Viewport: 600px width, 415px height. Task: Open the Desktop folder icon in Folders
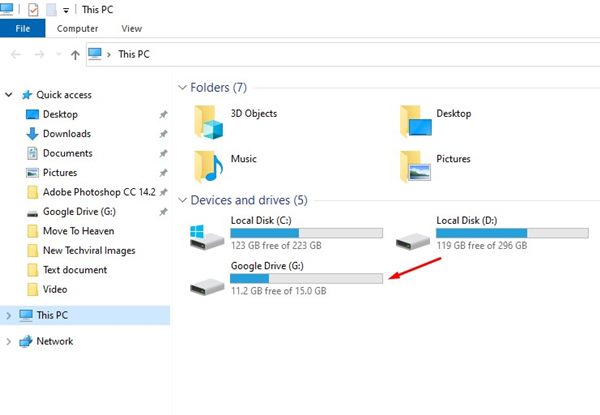tap(416, 122)
